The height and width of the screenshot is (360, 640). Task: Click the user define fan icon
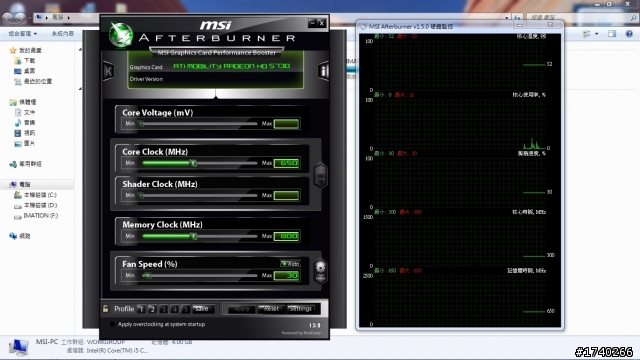pos(320,272)
